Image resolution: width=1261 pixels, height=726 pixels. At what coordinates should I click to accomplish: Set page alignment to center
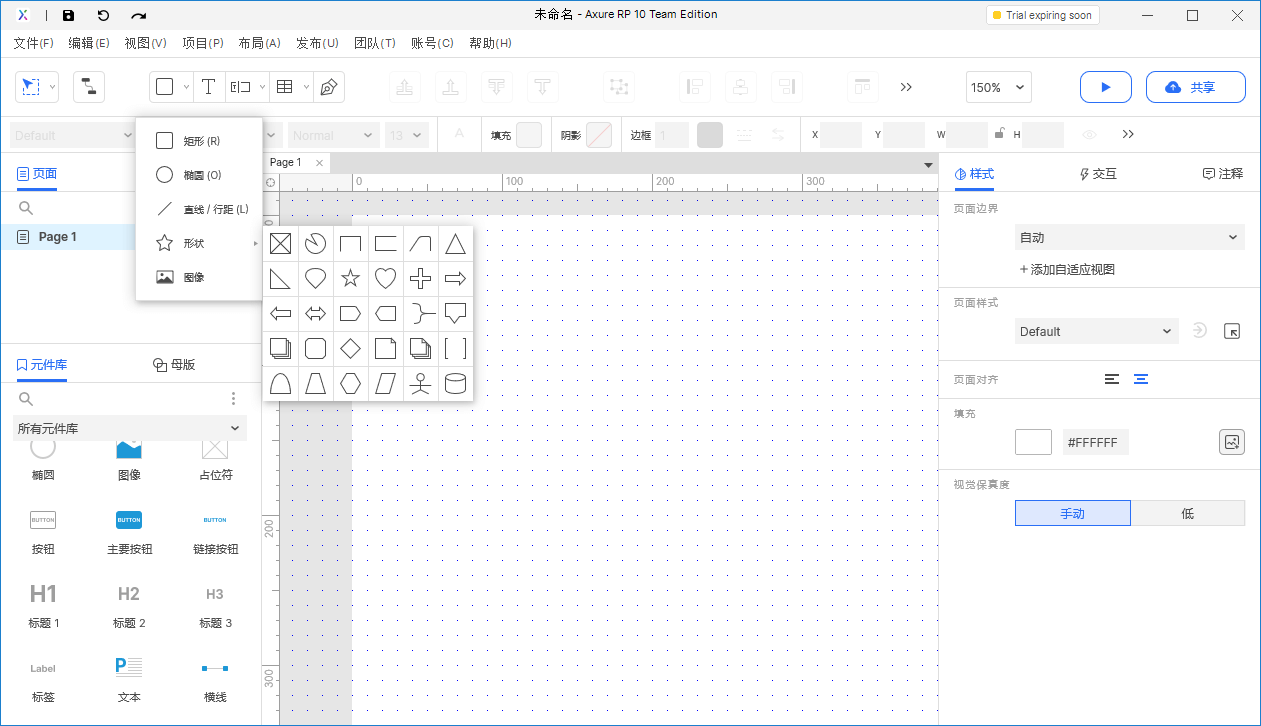tap(1141, 379)
